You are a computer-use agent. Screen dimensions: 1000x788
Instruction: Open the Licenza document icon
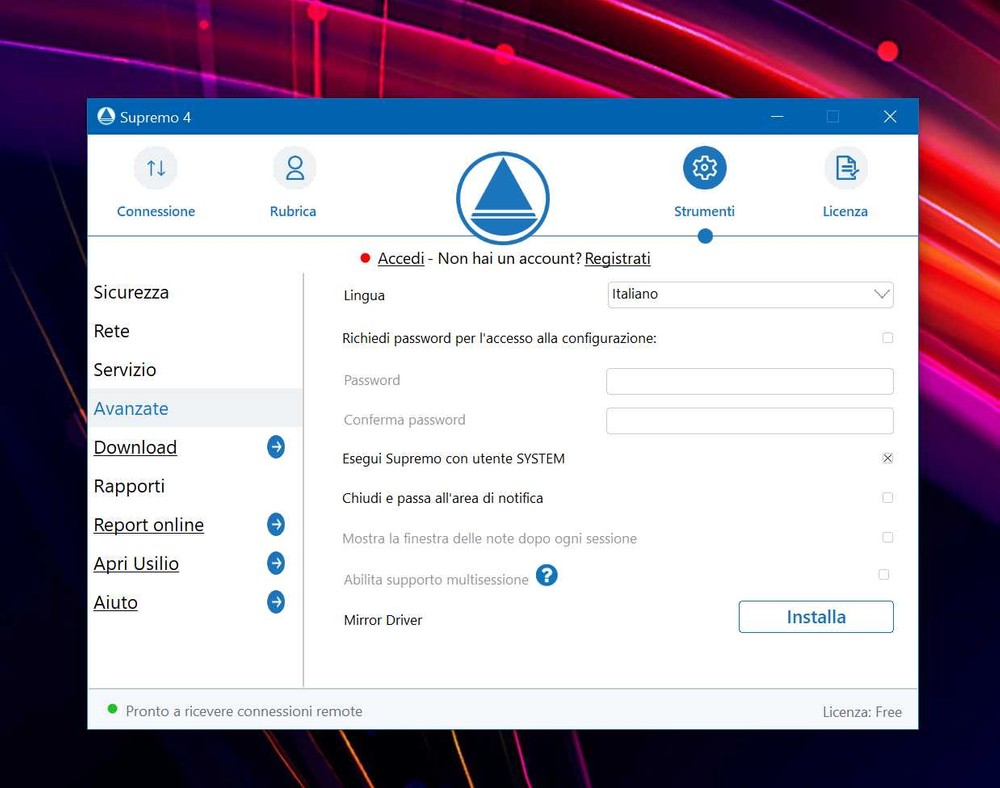click(x=846, y=168)
